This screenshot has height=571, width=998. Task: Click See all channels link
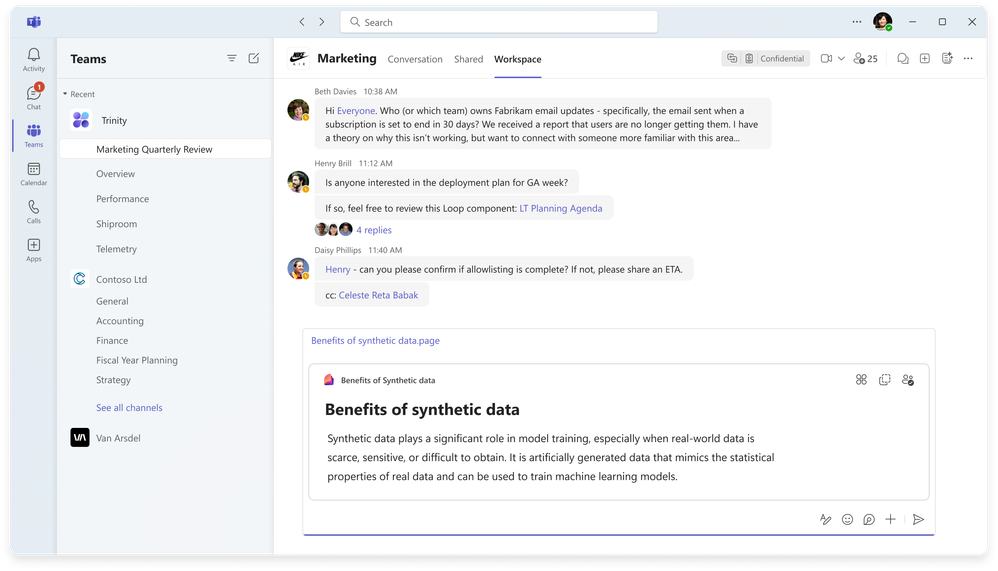(x=129, y=408)
